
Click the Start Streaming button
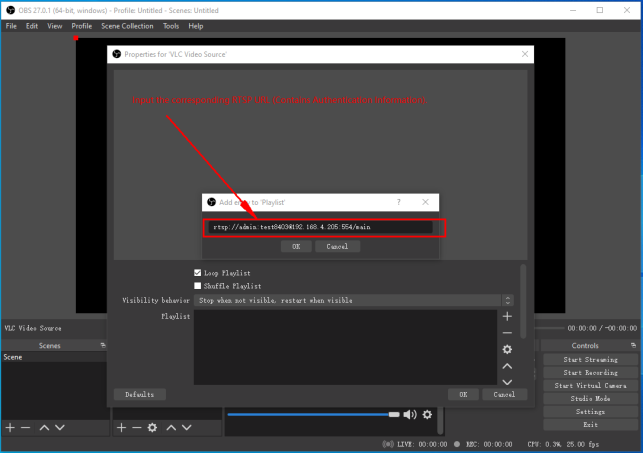click(x=590, y=359)
